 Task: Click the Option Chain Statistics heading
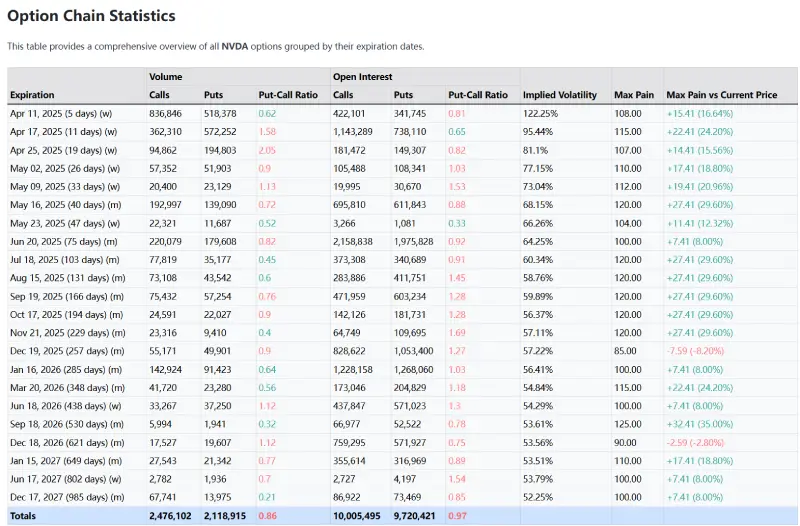(x=91, y=17)
